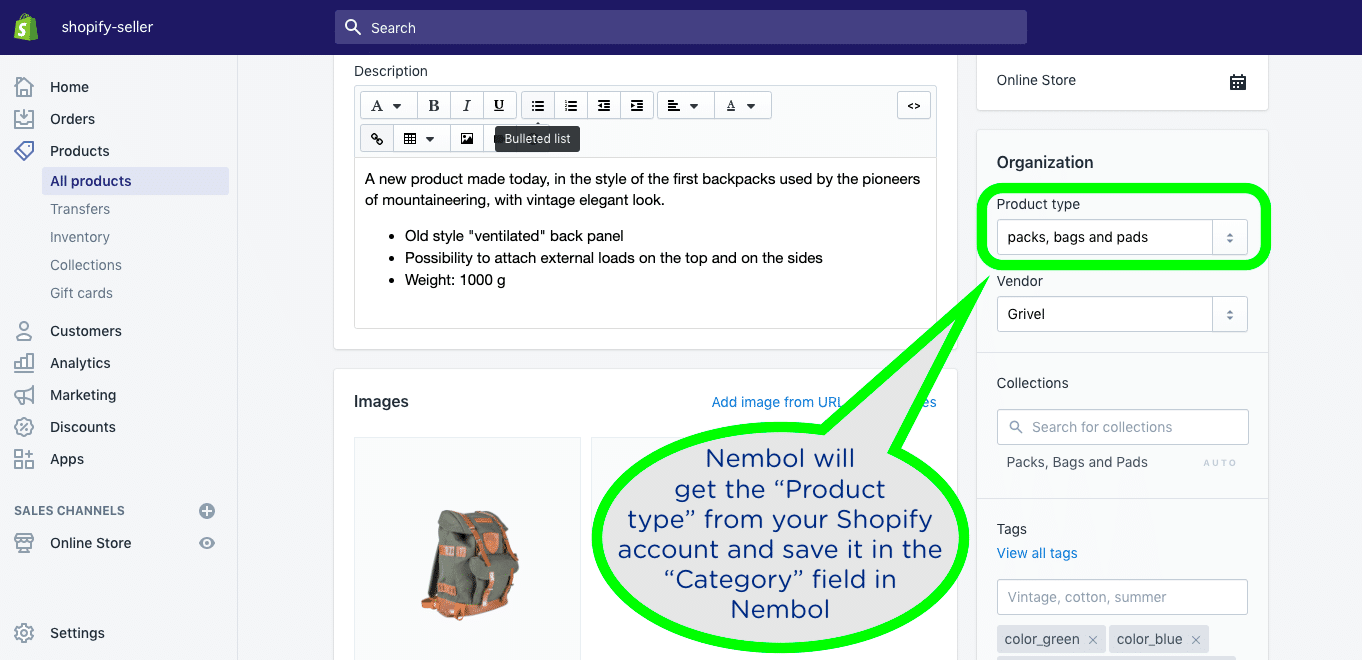
Task: Click Add image from URL link
Action: [777, 402]
